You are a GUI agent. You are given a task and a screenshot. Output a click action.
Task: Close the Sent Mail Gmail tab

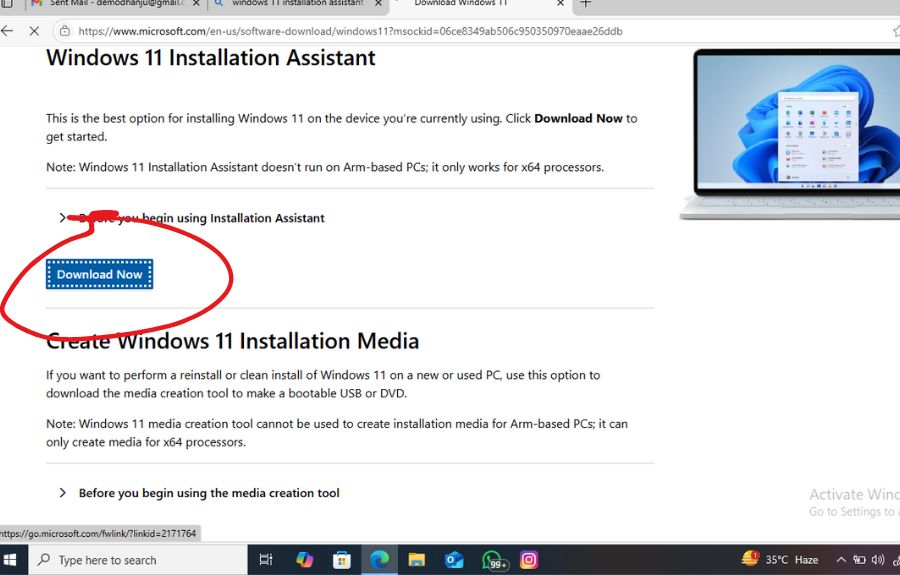(x=196, y=3)
